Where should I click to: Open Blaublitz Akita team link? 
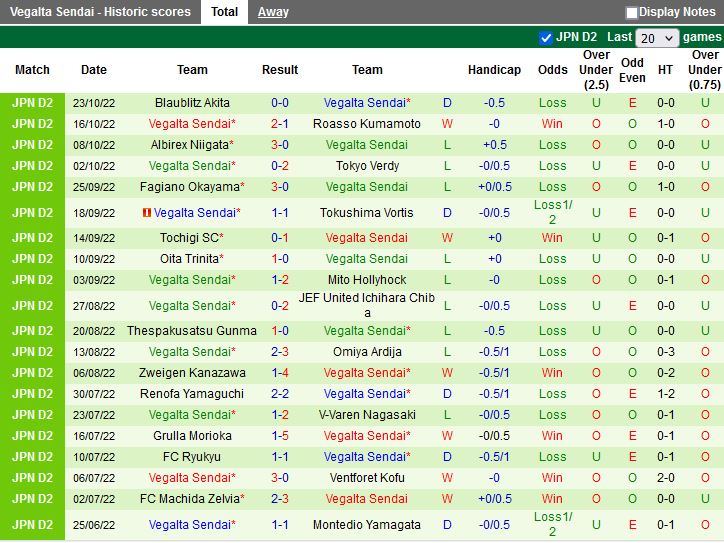[x=192, y=103]
